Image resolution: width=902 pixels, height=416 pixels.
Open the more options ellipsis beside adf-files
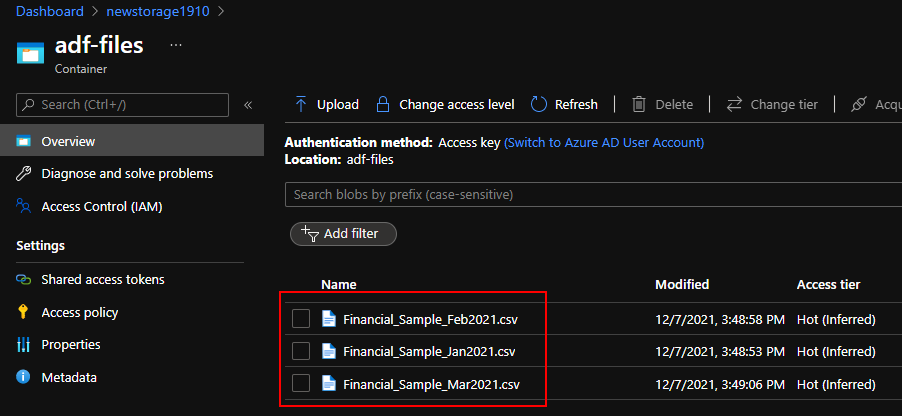[176, 46]
